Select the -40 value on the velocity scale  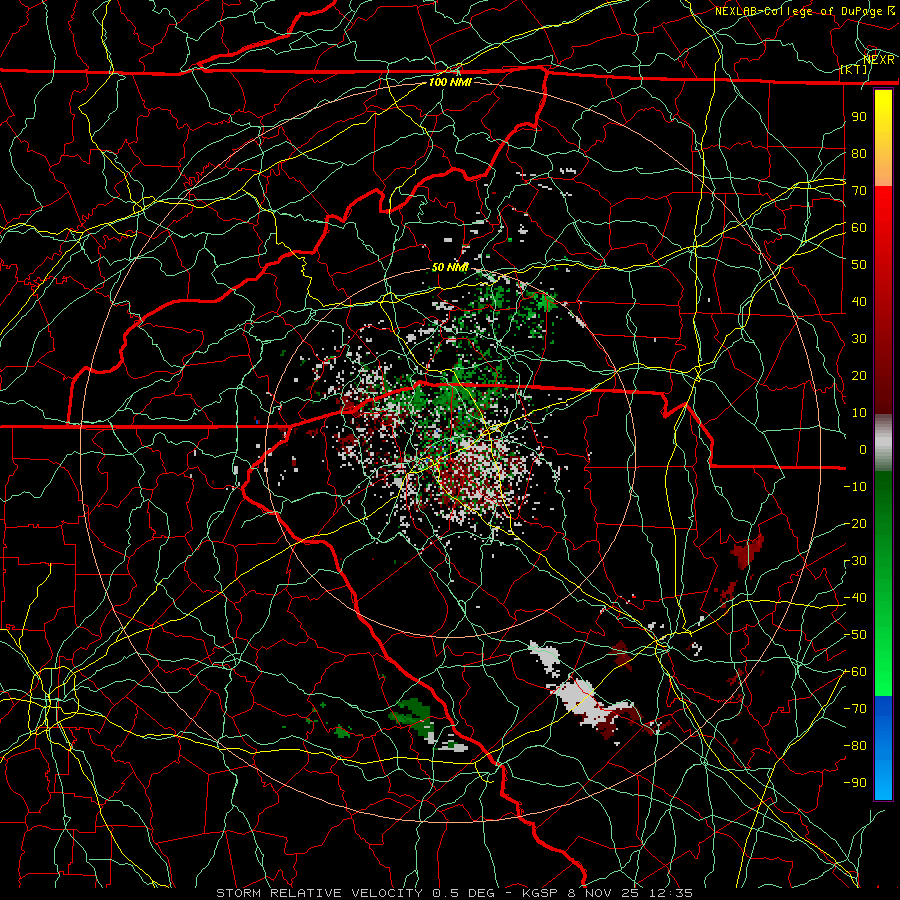coord(855,598)
